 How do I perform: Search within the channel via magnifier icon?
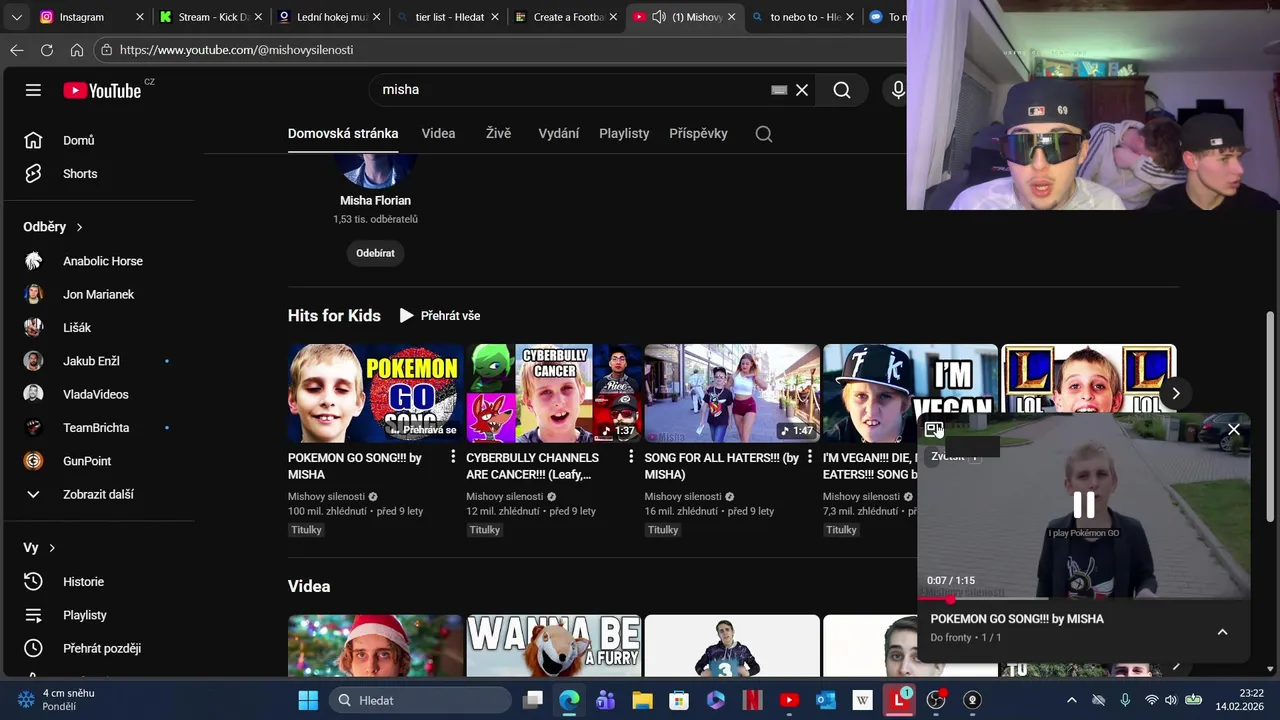click(764, 134)
